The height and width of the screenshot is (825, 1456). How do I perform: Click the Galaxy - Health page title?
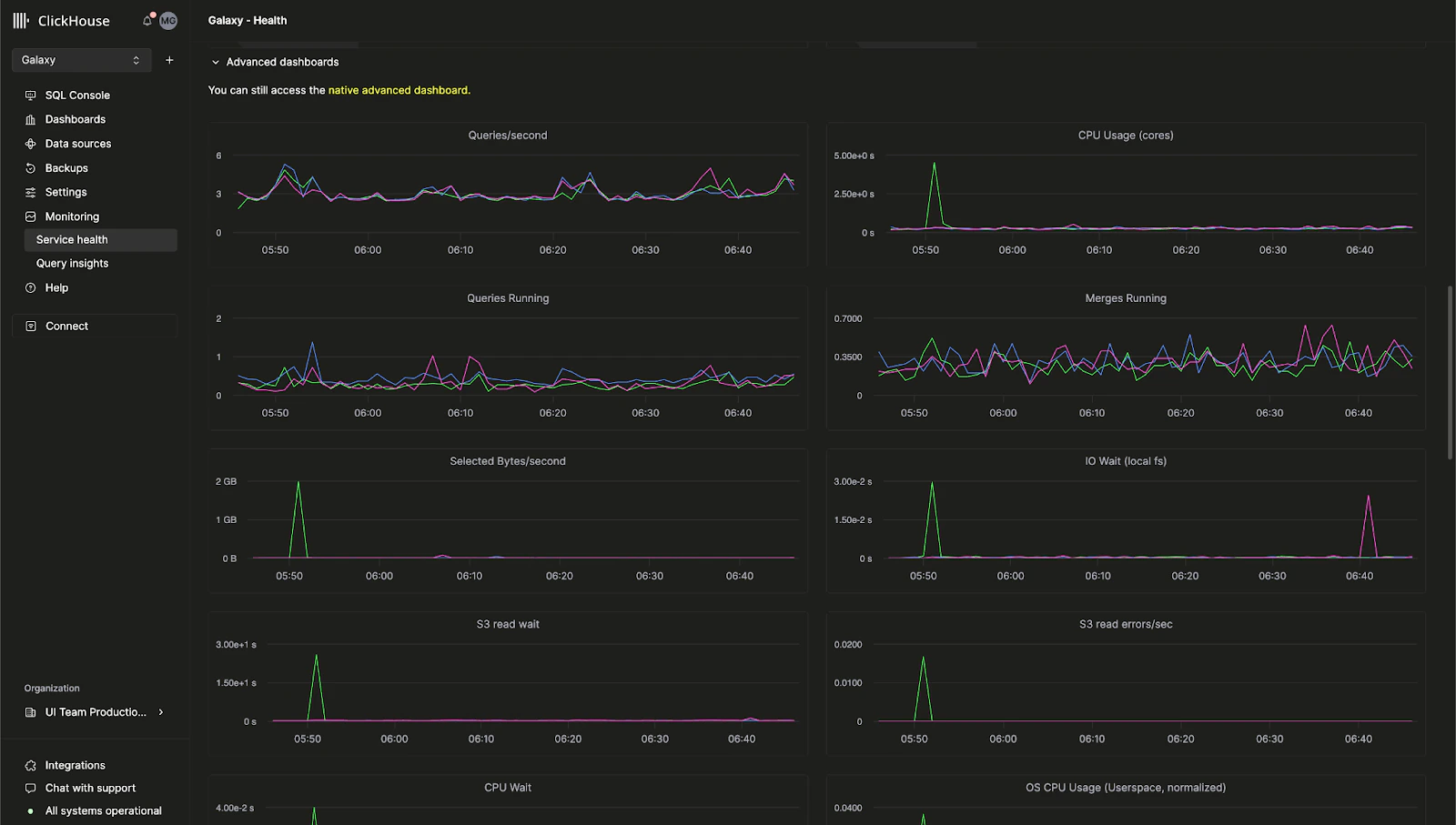pyautogui.click(x=248, y=20)
